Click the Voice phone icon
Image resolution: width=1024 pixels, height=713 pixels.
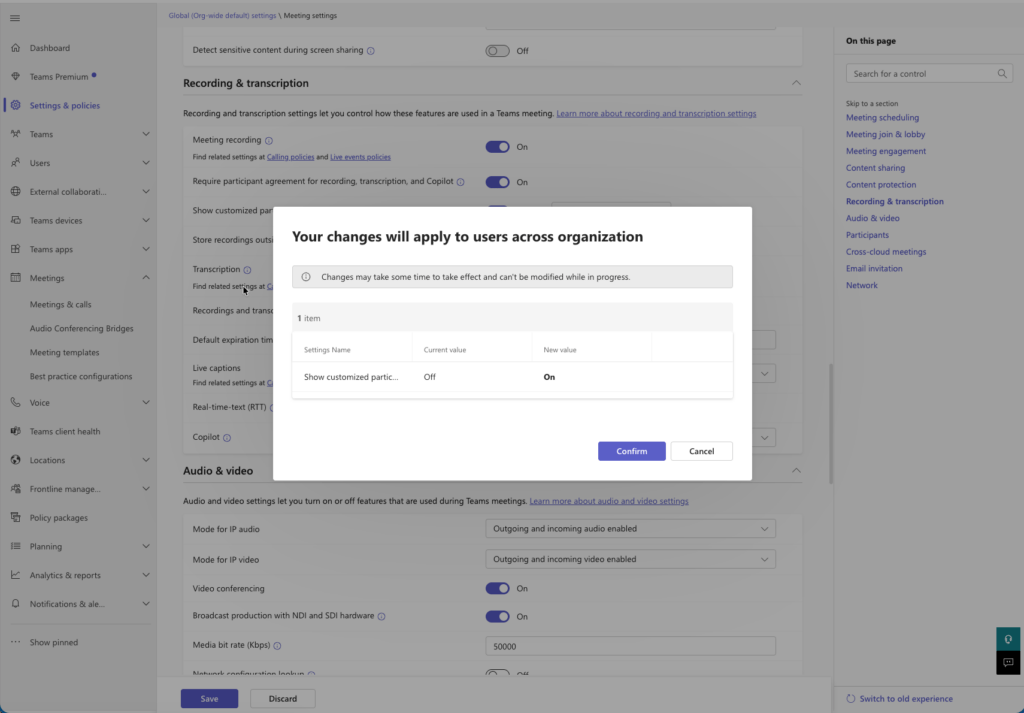coord(15,403)
